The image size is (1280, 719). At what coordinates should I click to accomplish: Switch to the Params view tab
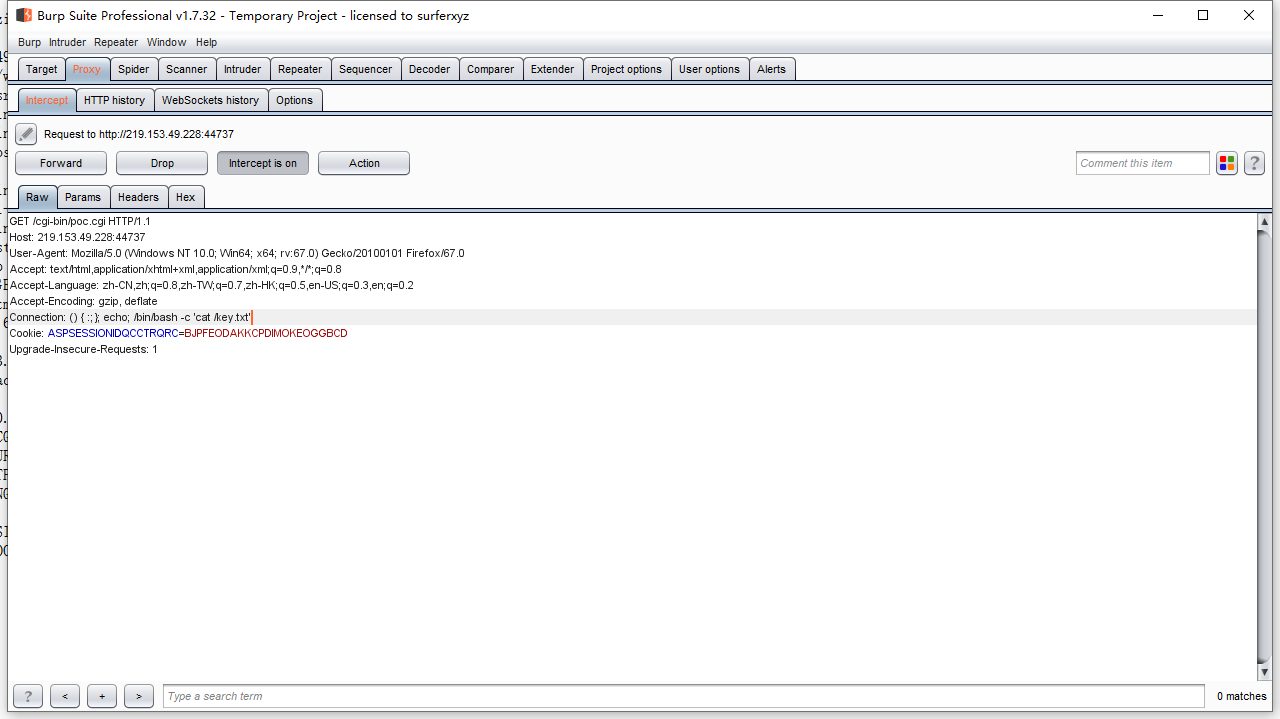pyautogui.click(x=83, y=197)
